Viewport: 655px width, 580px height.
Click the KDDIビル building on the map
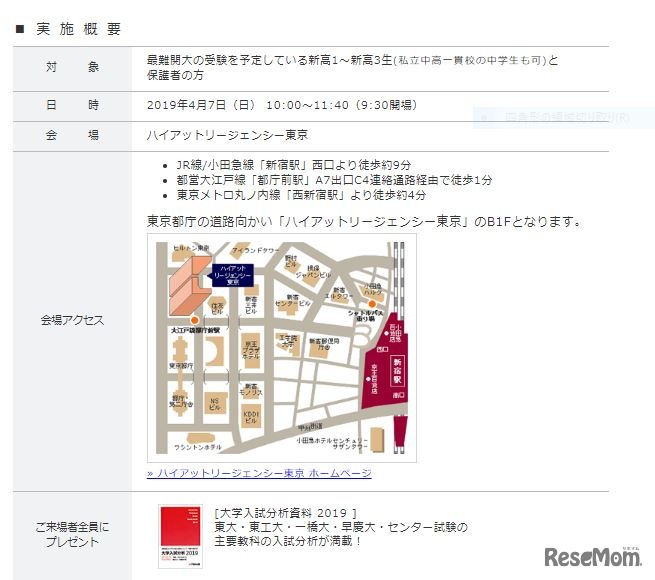click(251, 416)
